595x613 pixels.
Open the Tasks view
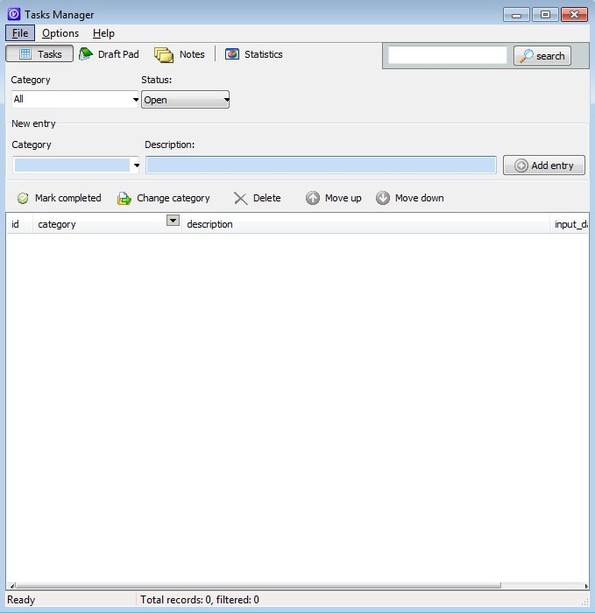pyautogui.click(x=39, y=54)
